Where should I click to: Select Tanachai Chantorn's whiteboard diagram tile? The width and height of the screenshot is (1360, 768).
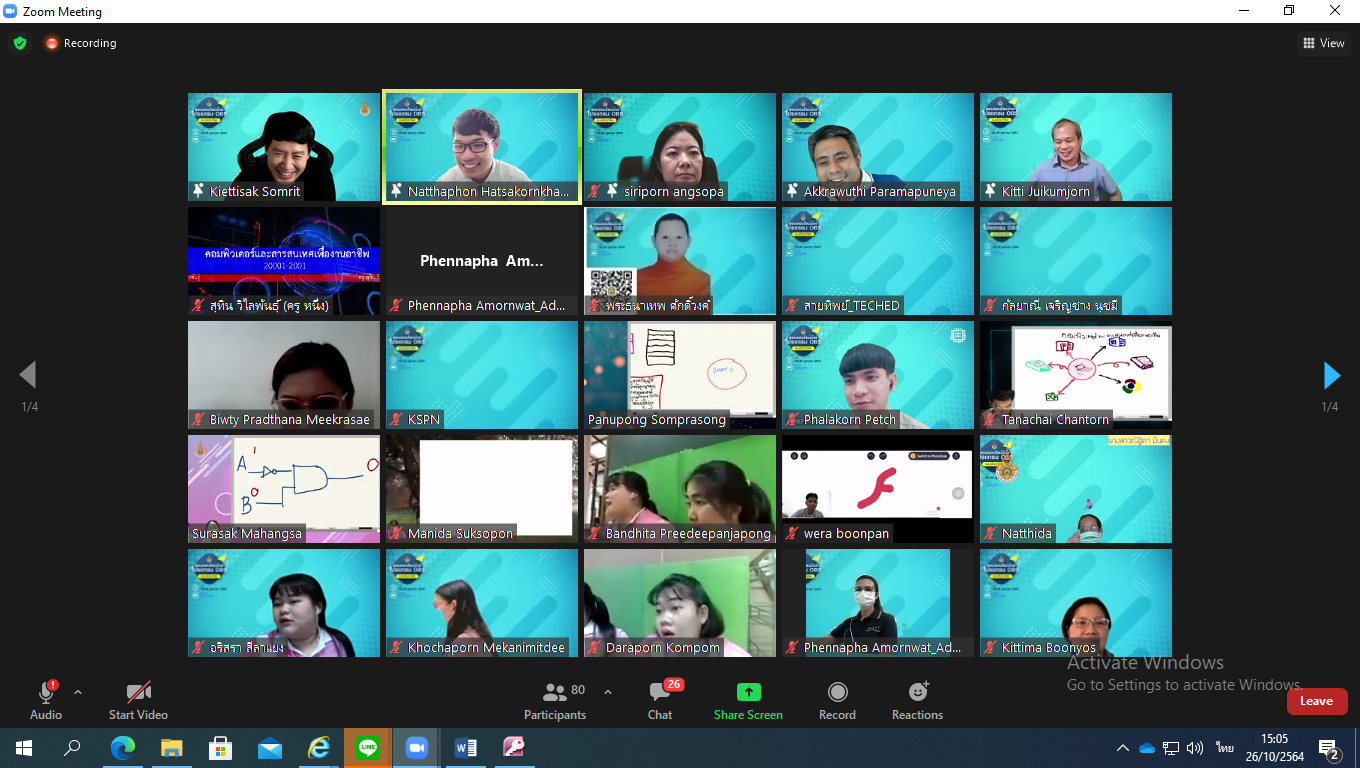(1076, 375)
